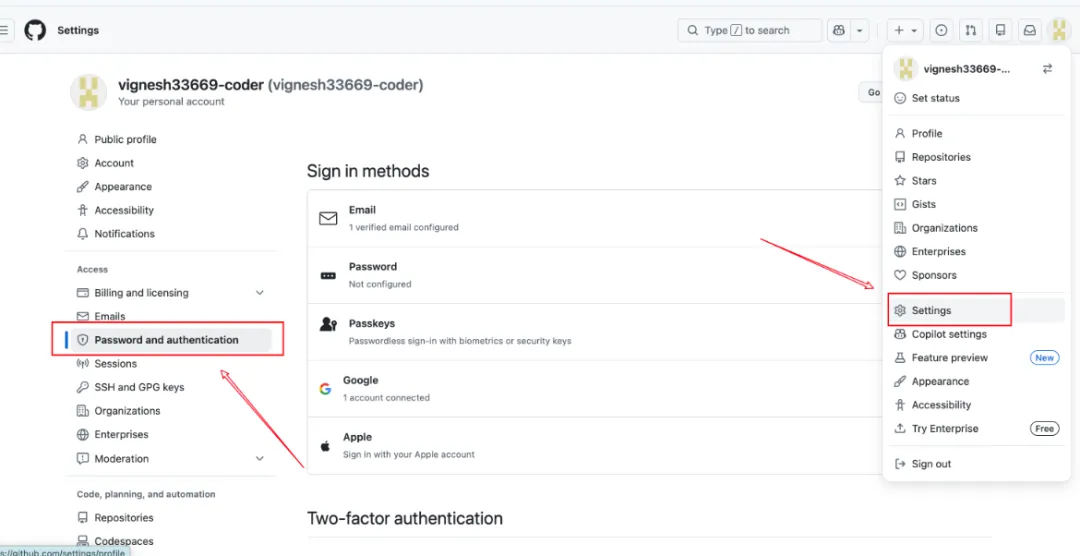This screenshot has width=1080, height=556.
Task: Select Settings in the user menu
Action: click(x=931, y=311)
